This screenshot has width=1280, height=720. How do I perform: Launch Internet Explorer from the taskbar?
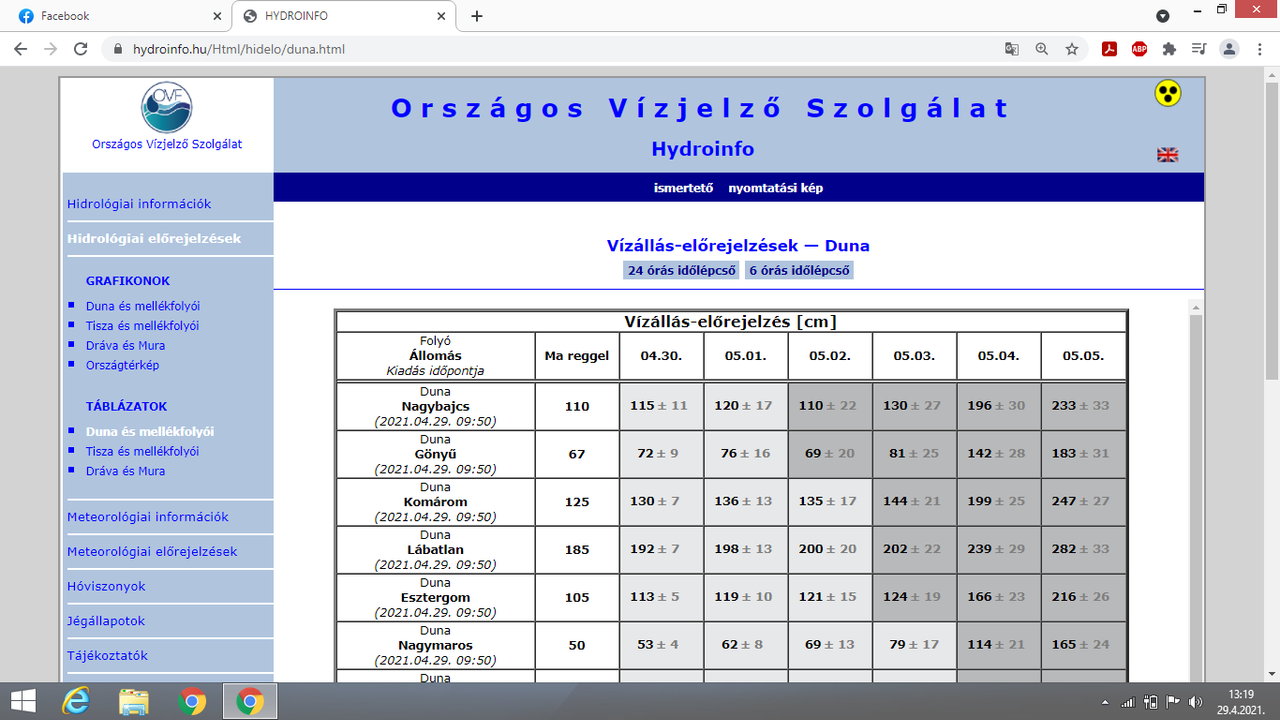[x=76, y=701]
